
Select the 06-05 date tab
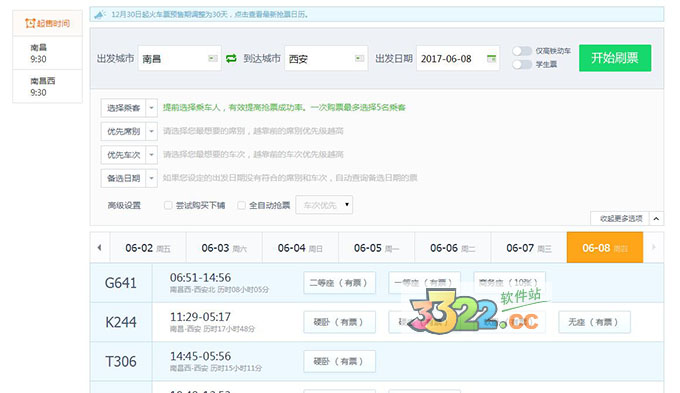[x=376, y=248]
